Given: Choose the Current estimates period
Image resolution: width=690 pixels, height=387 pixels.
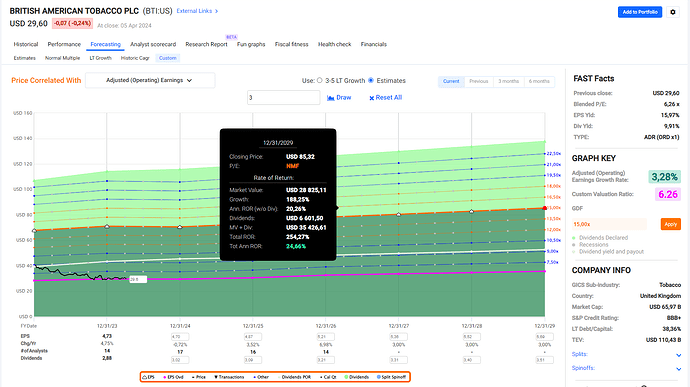Looking at the screenshot, I should (451, 81).
